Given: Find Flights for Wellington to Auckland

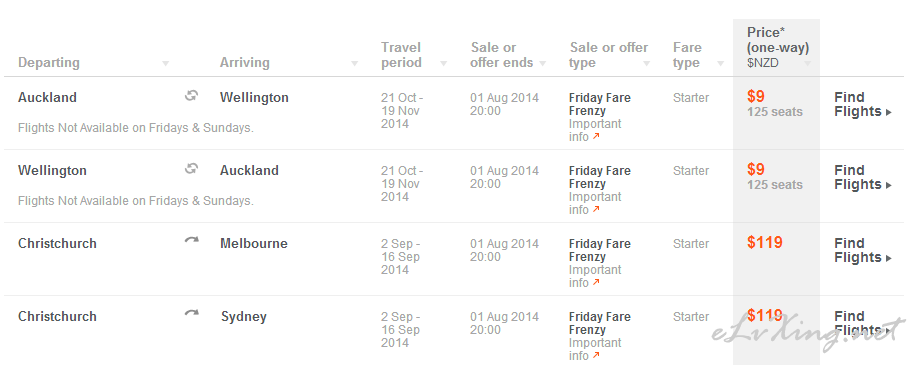Looking at the screenshot, I should pos(863,178).
